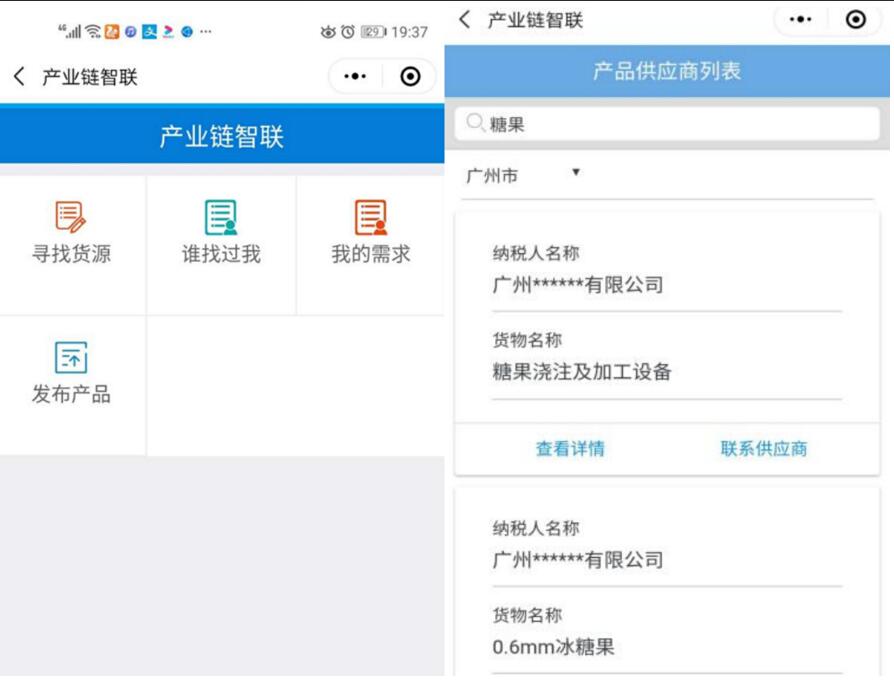Tap the three-dots menu above 产品供应商列表 header
This screenshot has width=894, height=680.
[801, 20]
